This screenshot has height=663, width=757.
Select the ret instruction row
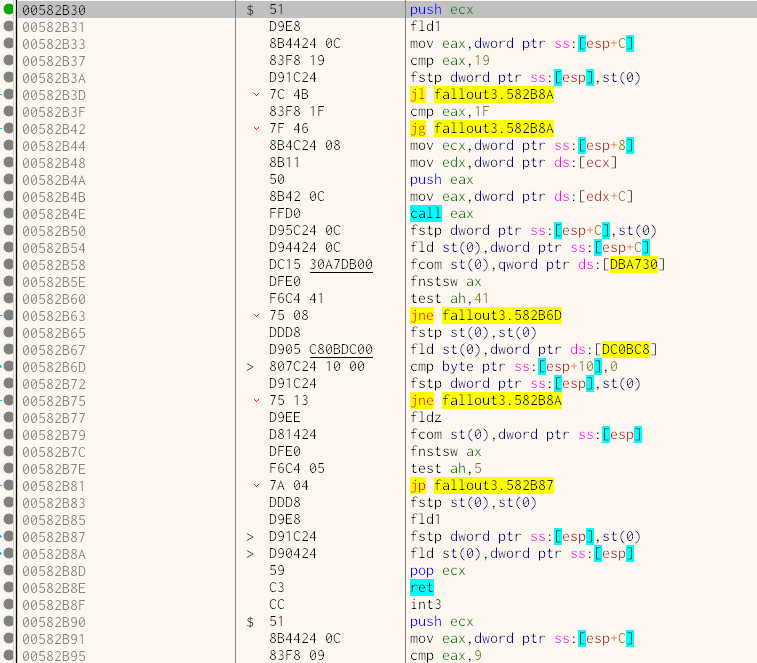click(421, 587)
